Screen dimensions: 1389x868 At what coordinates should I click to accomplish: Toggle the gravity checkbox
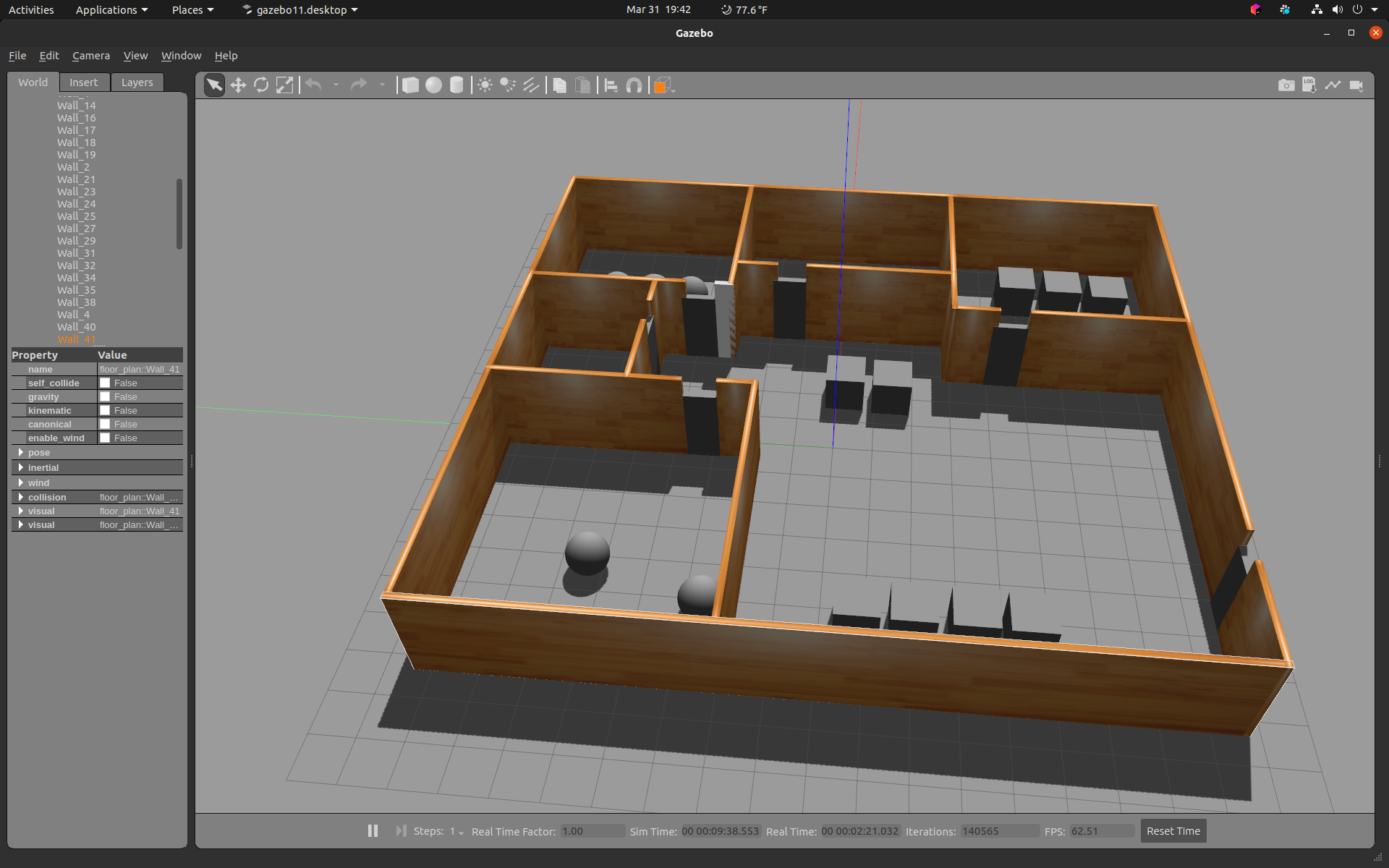pos(105,397)
